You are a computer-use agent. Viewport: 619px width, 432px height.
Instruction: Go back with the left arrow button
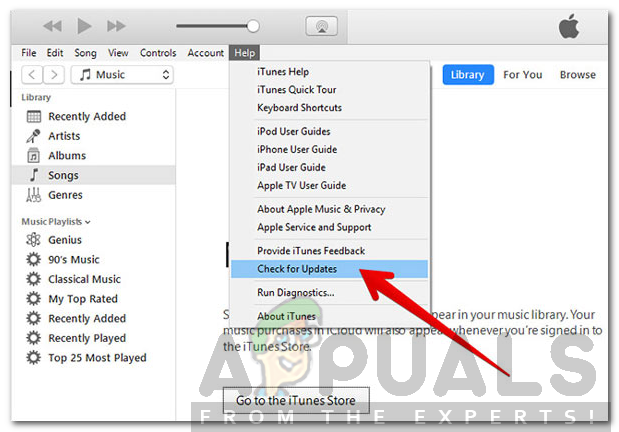tap(32, 75)
